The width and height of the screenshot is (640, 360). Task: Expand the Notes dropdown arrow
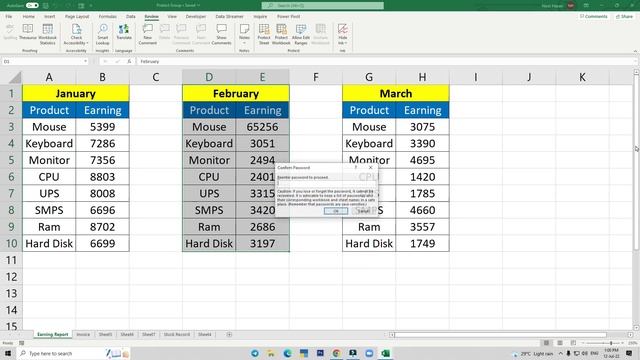tap(244, 43)
